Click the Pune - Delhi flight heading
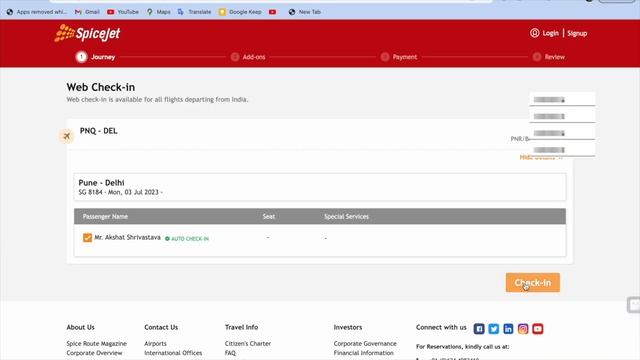The width and height of the screenshot is (640, 360). [101, 182]
